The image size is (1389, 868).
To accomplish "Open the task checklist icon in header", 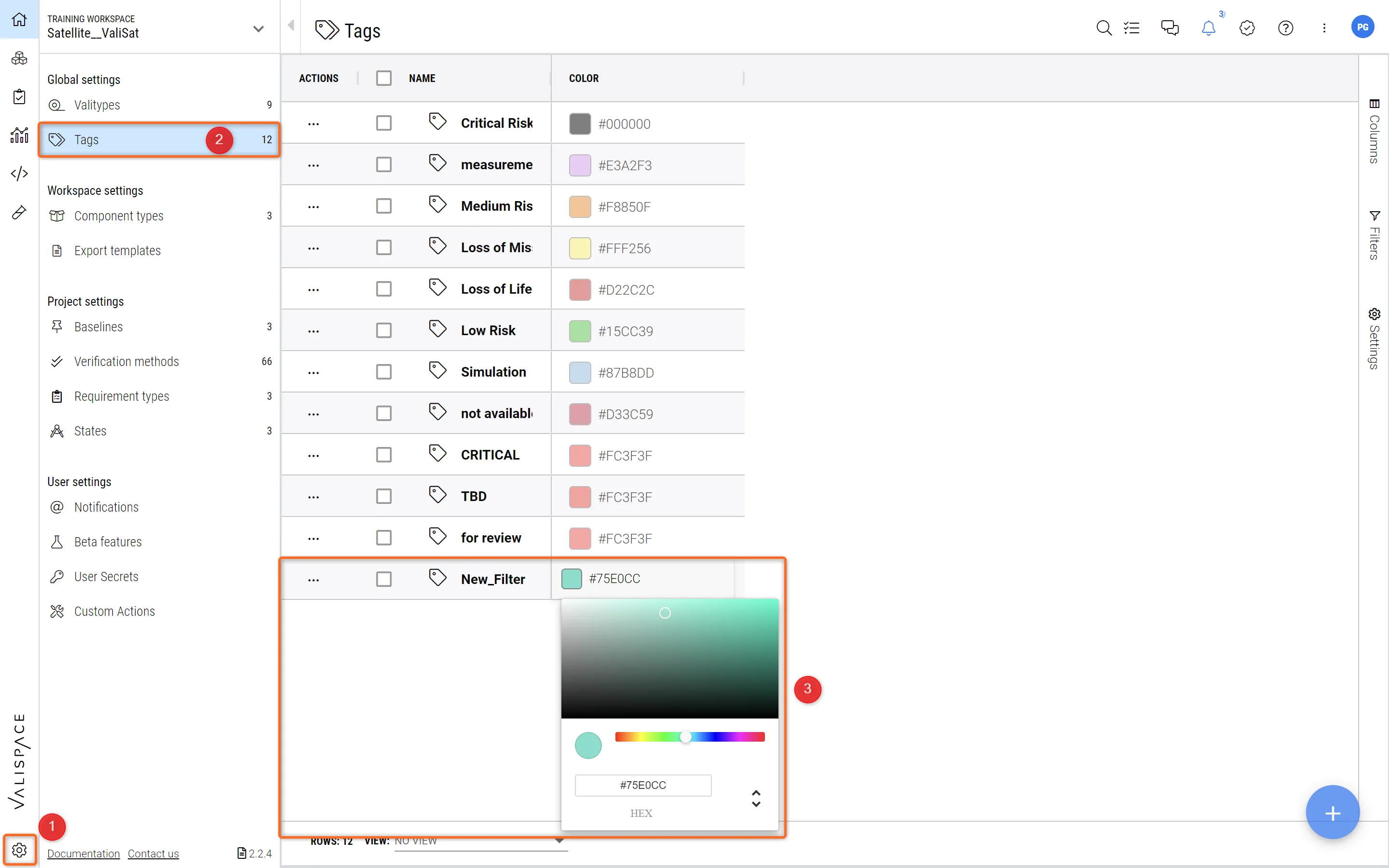I will 1131,27.
